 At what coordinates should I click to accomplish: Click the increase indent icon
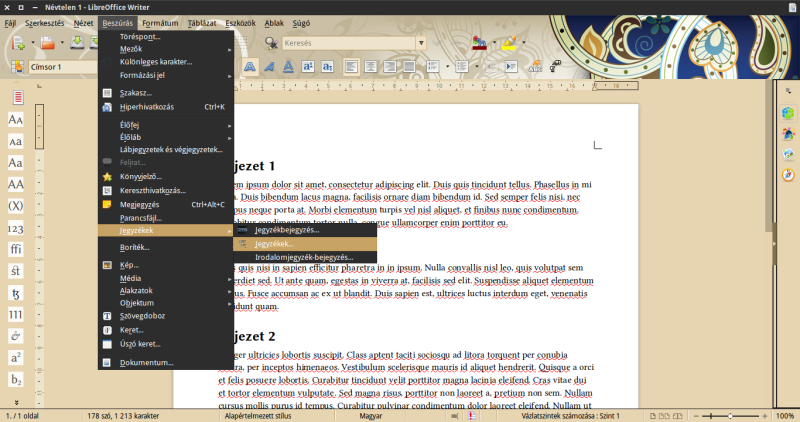[511, 67]
